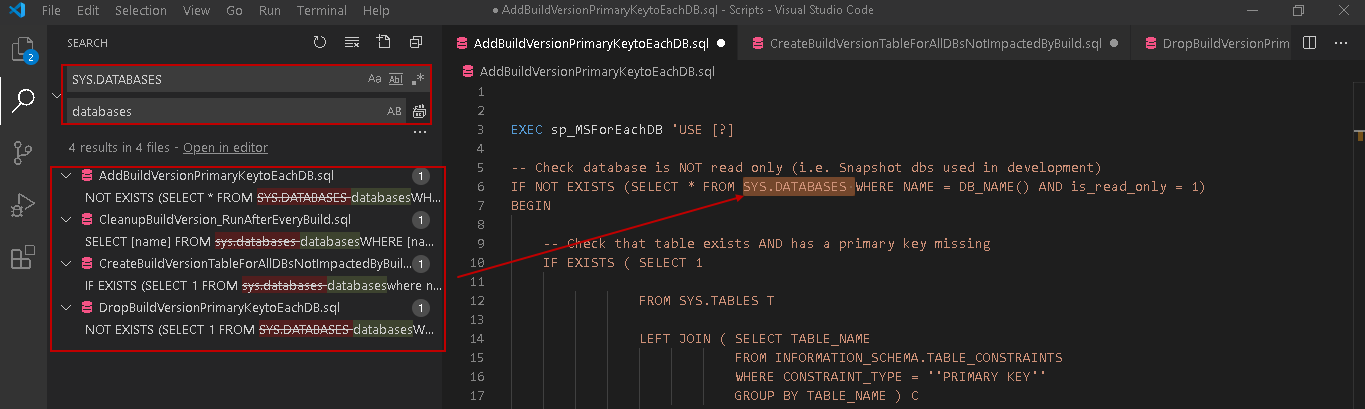1365x409 pixels.
Task: Switch to the CreateBuildVersionTableForAllDBsNotImpactedByBuild.sql tab
Action: [x=936, y=43]
